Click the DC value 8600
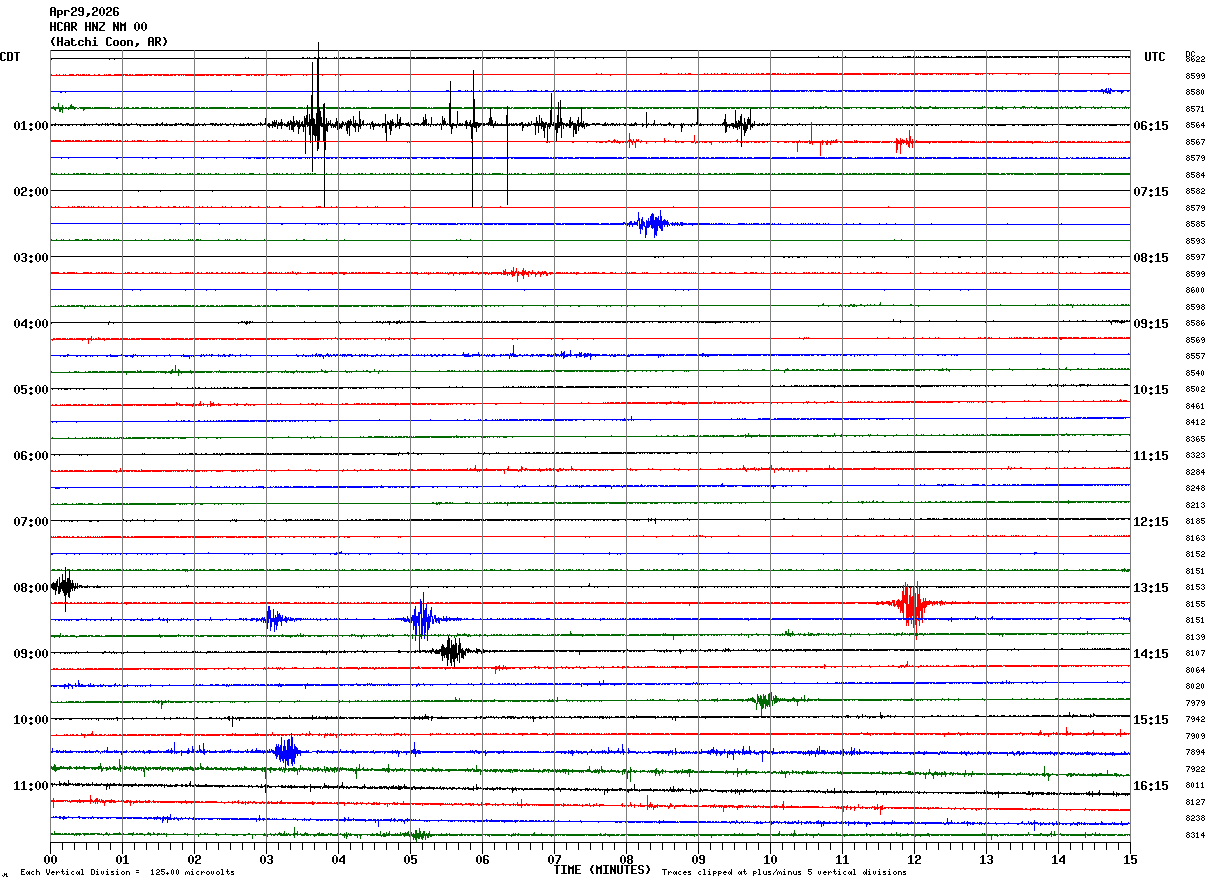The height and width of the screenshot is (886, 1210). pos(1195,291)
